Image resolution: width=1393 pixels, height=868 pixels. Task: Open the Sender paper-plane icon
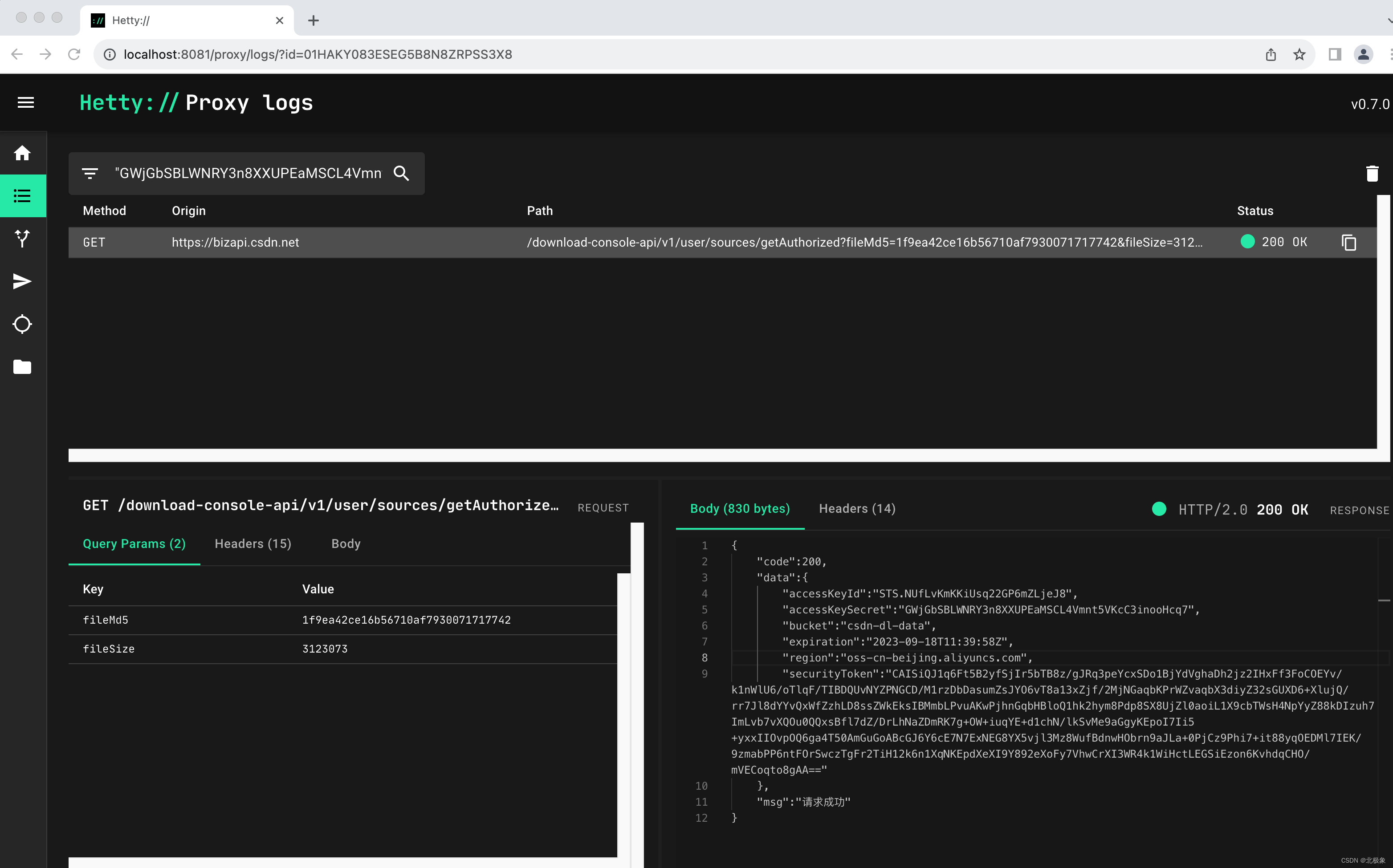point(22,281)
